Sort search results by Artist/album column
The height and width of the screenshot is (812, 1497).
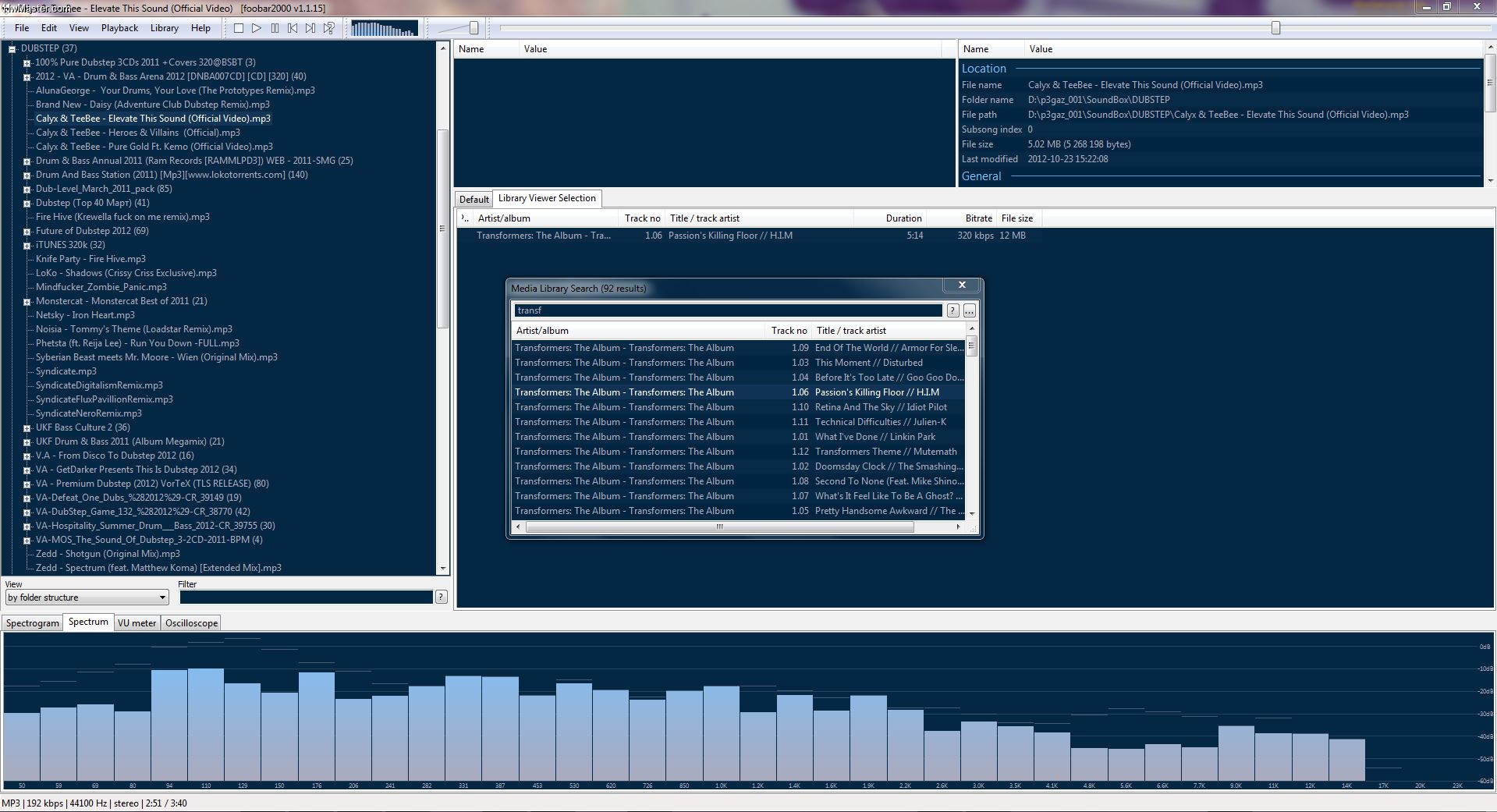638,331
